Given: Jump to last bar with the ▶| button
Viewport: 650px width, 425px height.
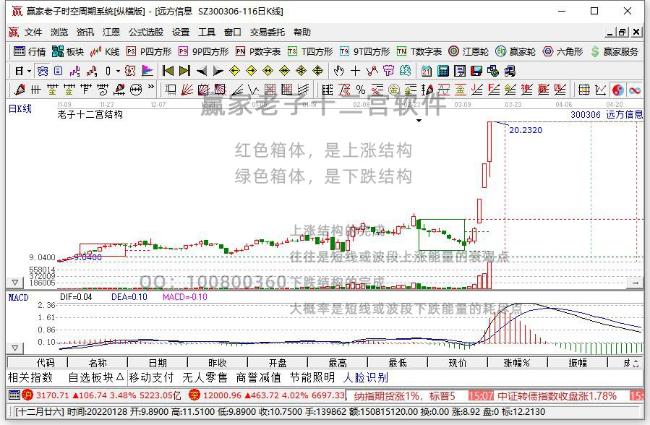Looking at the screenshot, I should (x=184, y=71).
